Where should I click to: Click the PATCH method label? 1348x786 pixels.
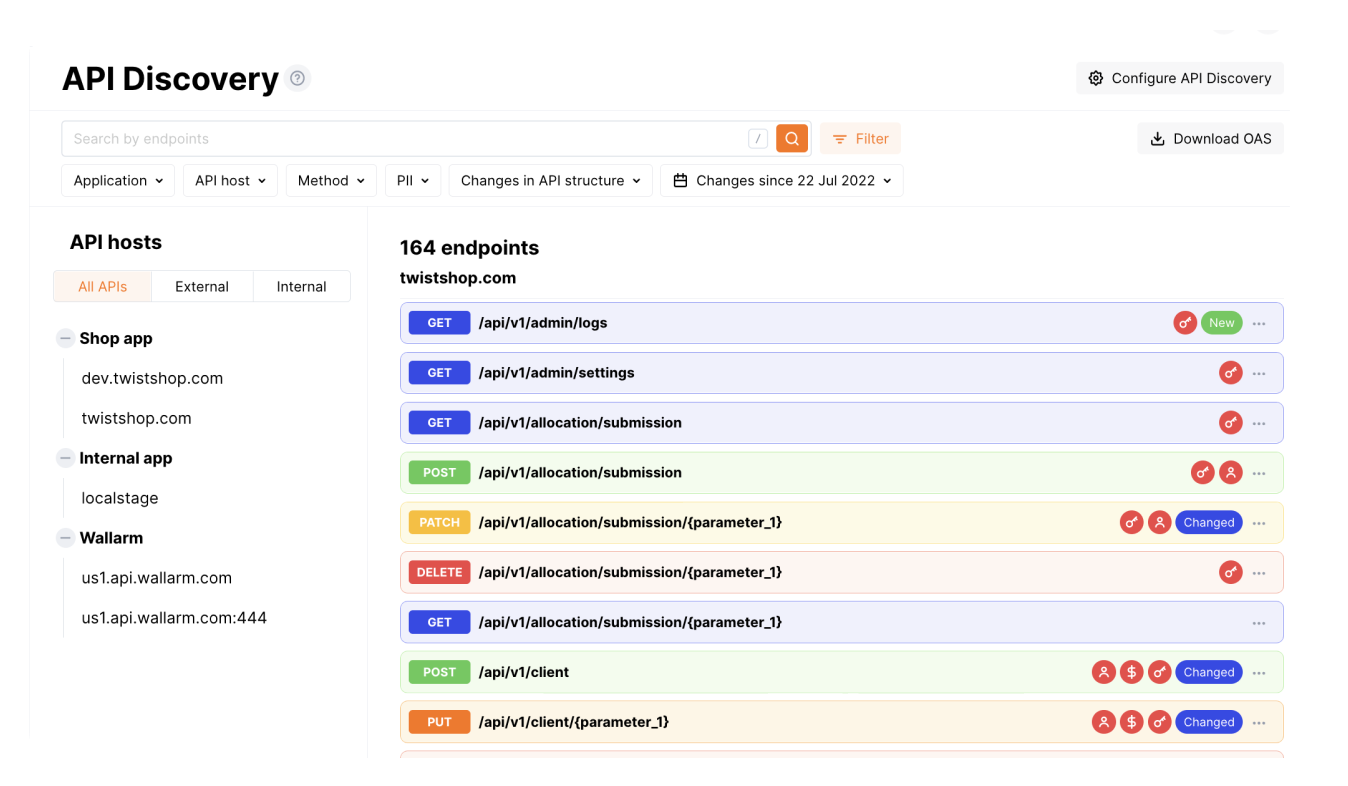[439, 523]
